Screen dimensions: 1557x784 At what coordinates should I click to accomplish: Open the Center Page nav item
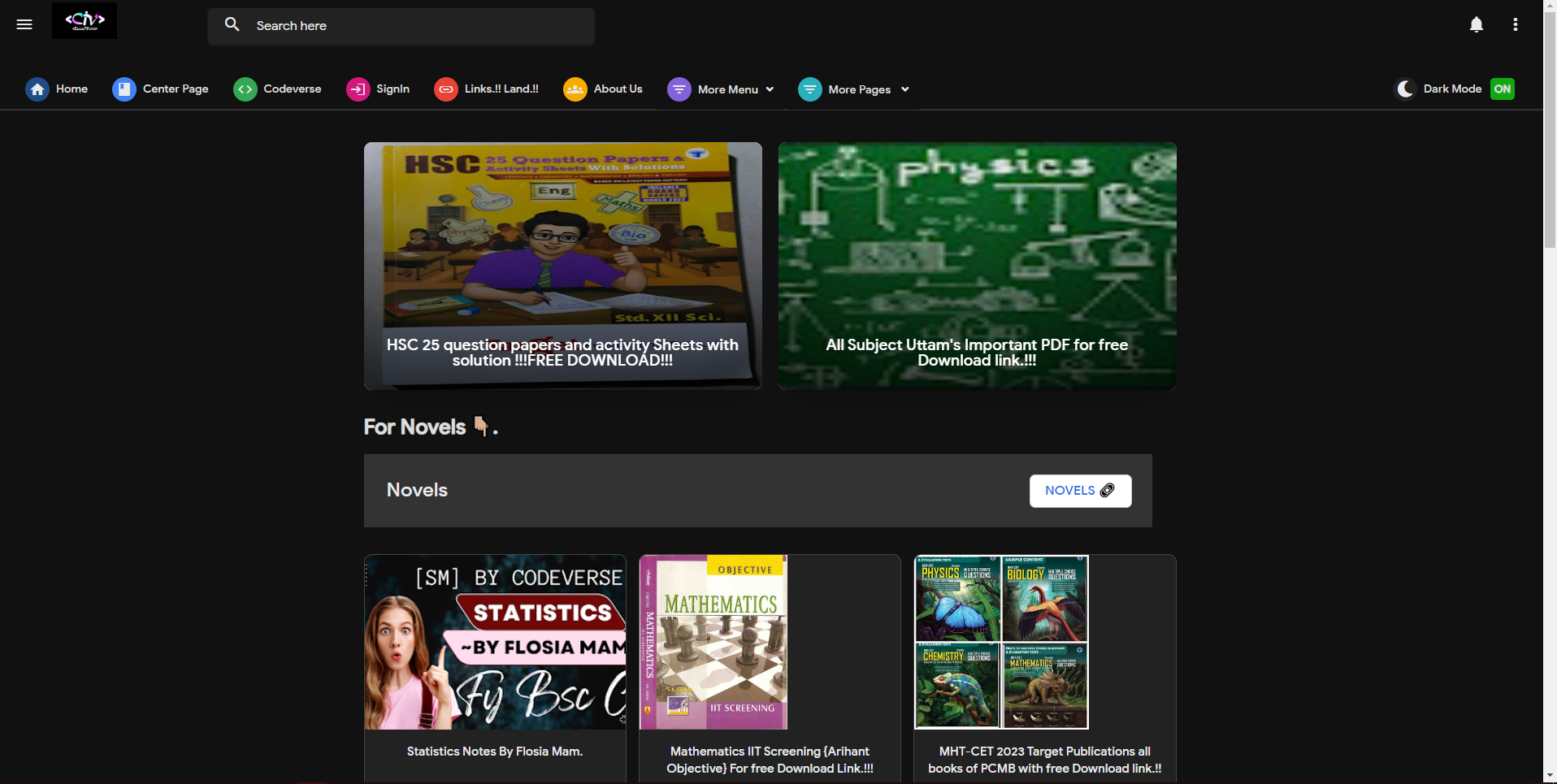click(x=160, y=89)
